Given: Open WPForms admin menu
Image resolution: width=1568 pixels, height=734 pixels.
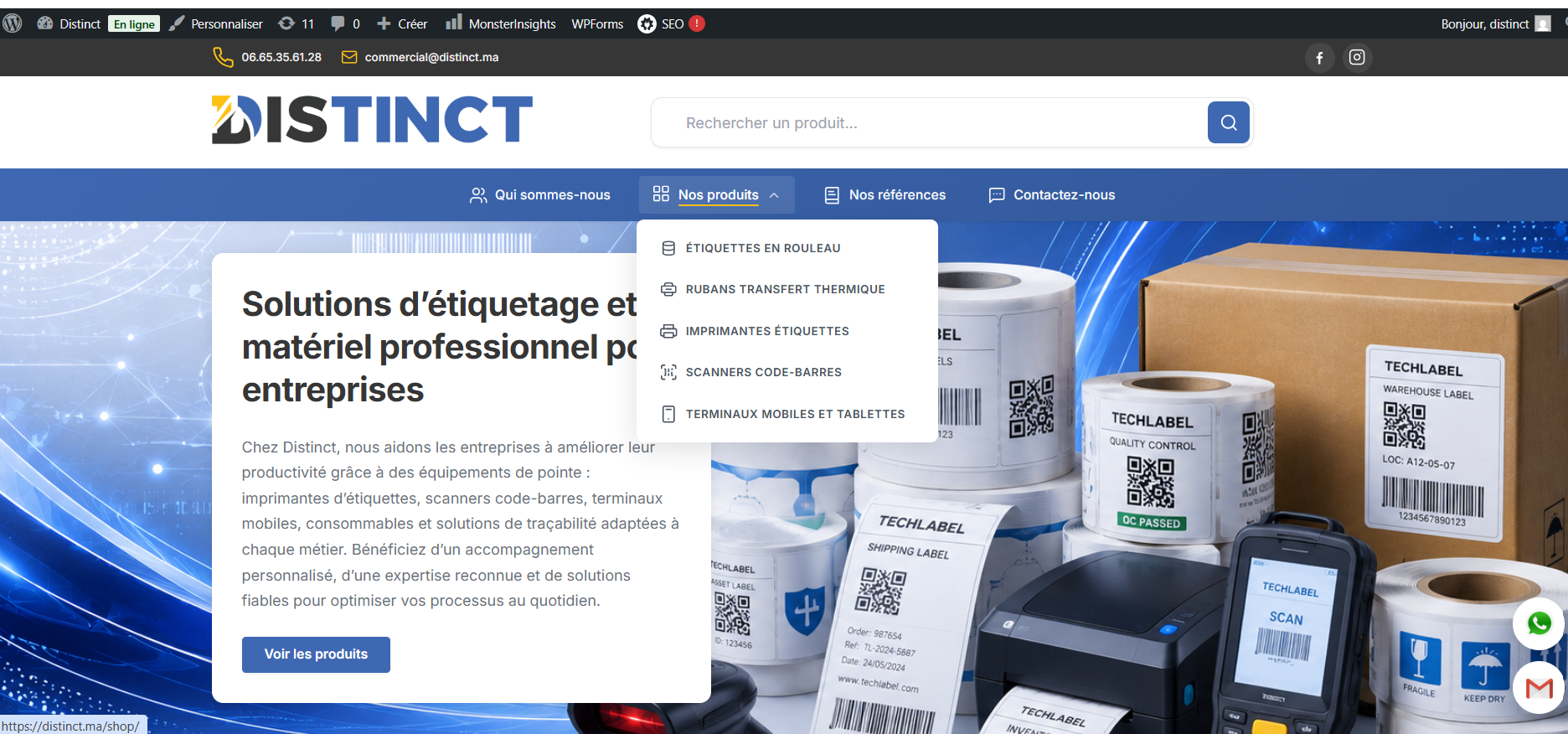Looking at the screenshot, I should (597, 23).
